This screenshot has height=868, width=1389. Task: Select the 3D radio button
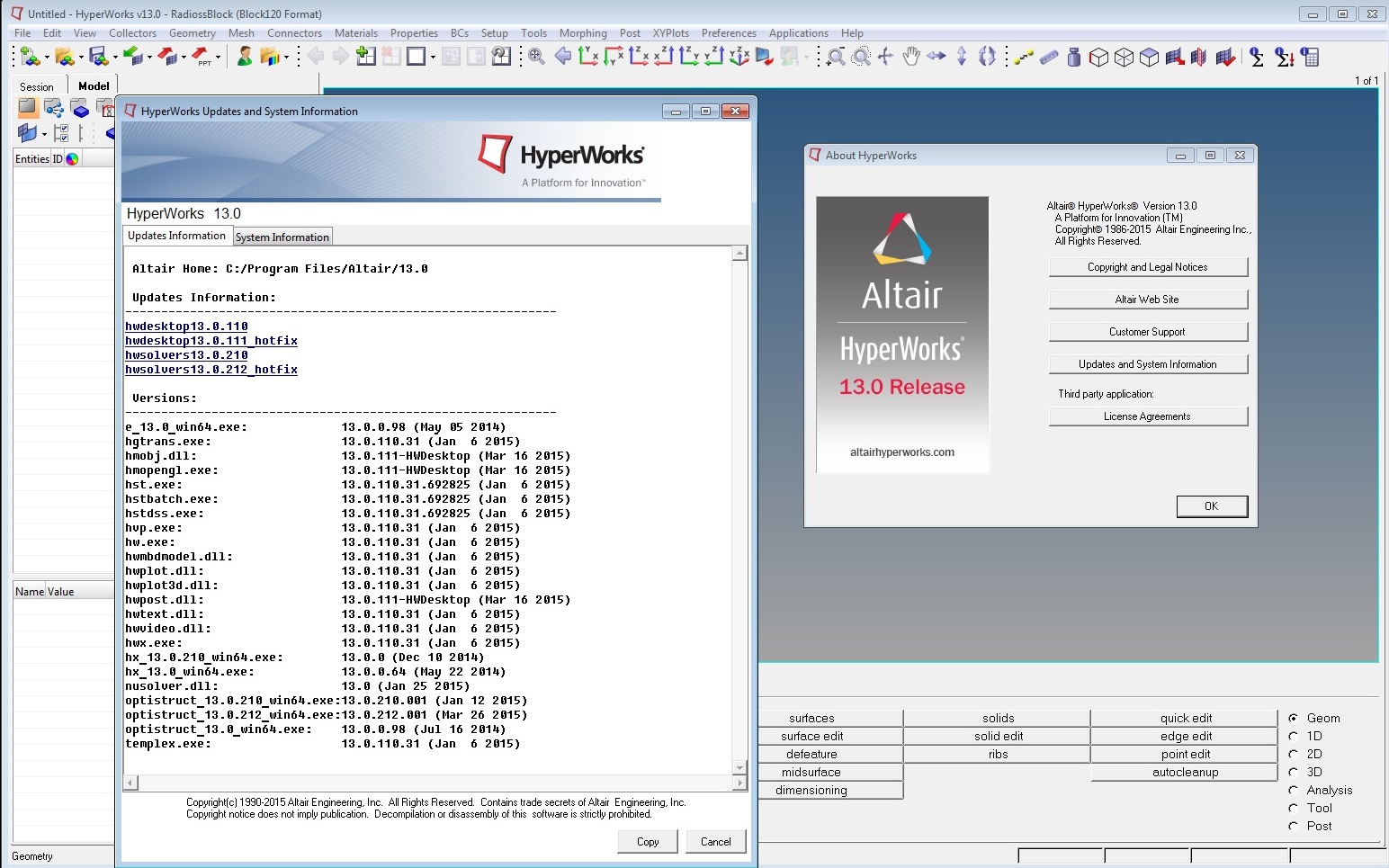1293,772
